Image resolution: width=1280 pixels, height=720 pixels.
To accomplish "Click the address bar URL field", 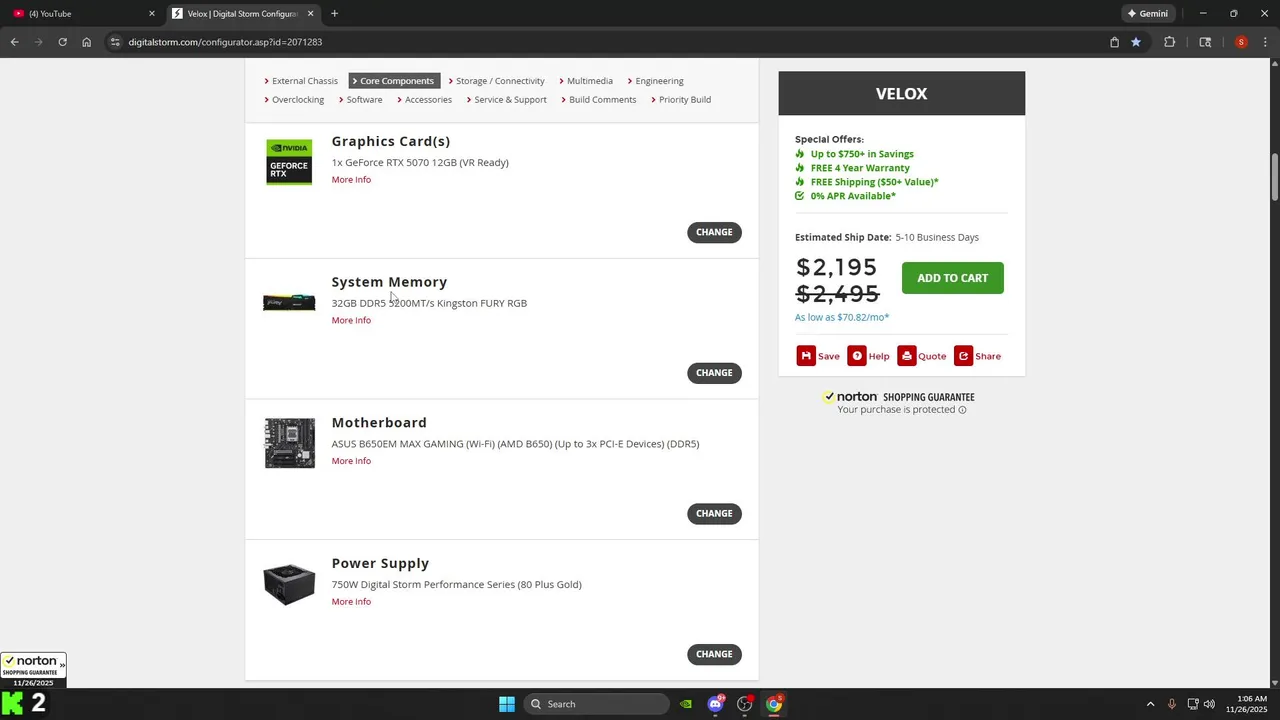I will [600, 42].
